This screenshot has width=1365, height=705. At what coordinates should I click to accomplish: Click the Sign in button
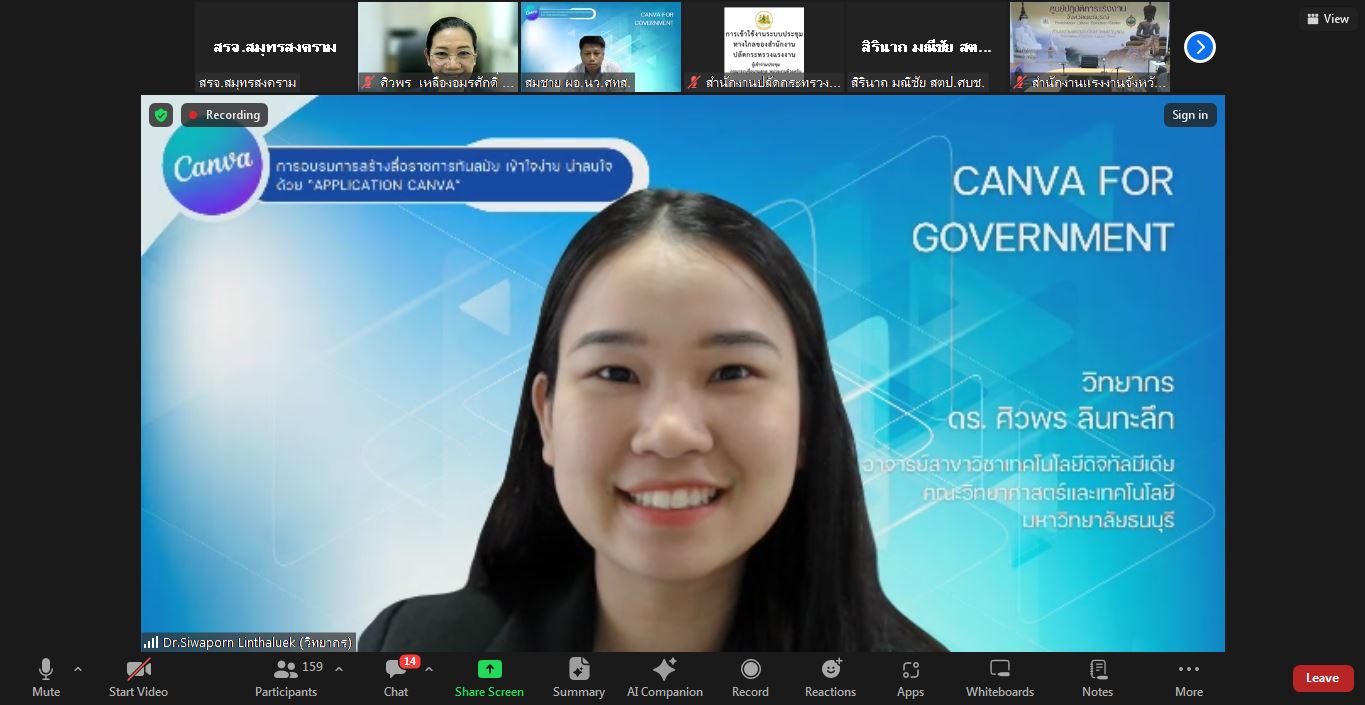1190,115
